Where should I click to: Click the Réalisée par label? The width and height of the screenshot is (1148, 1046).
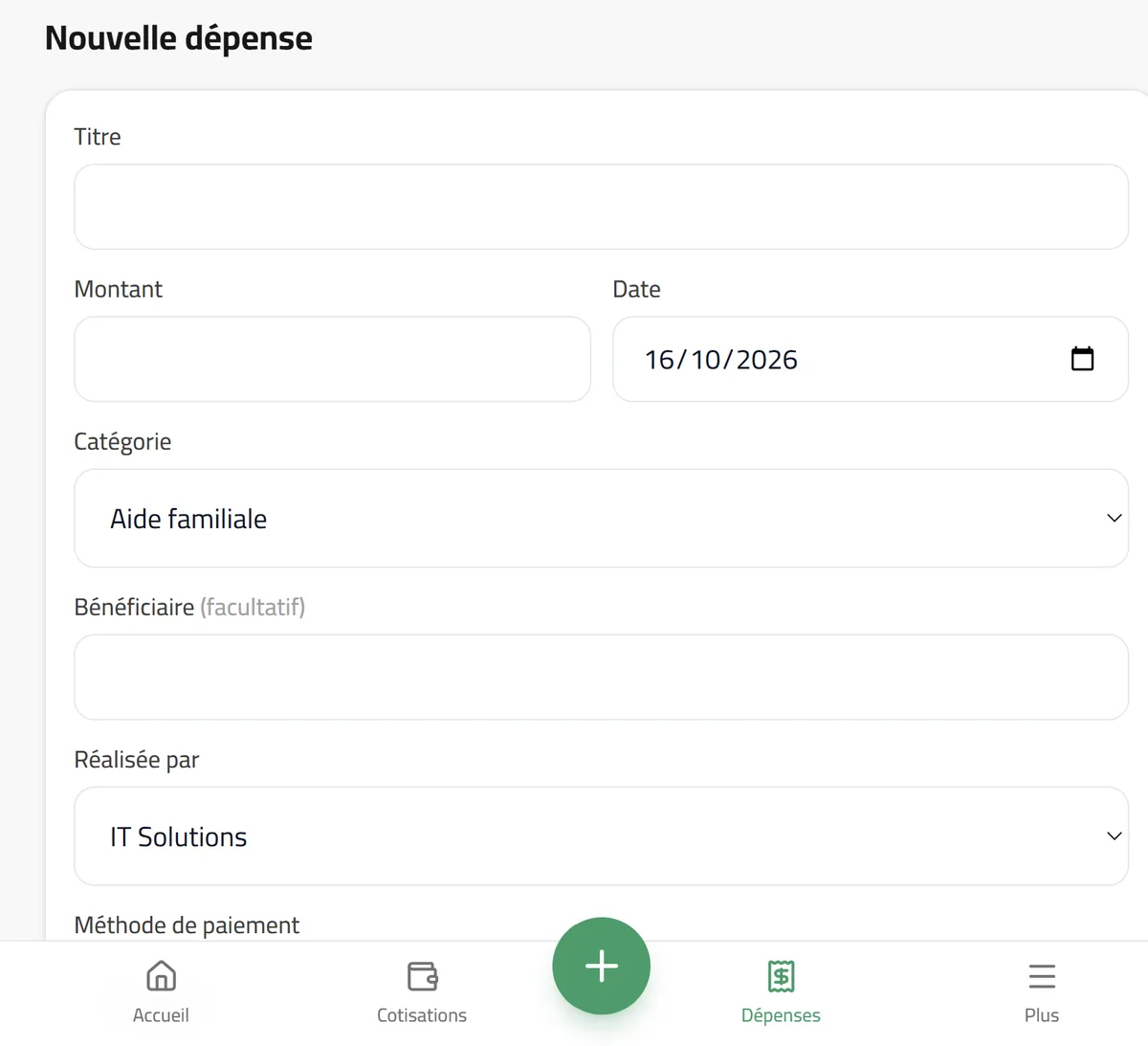137,759
